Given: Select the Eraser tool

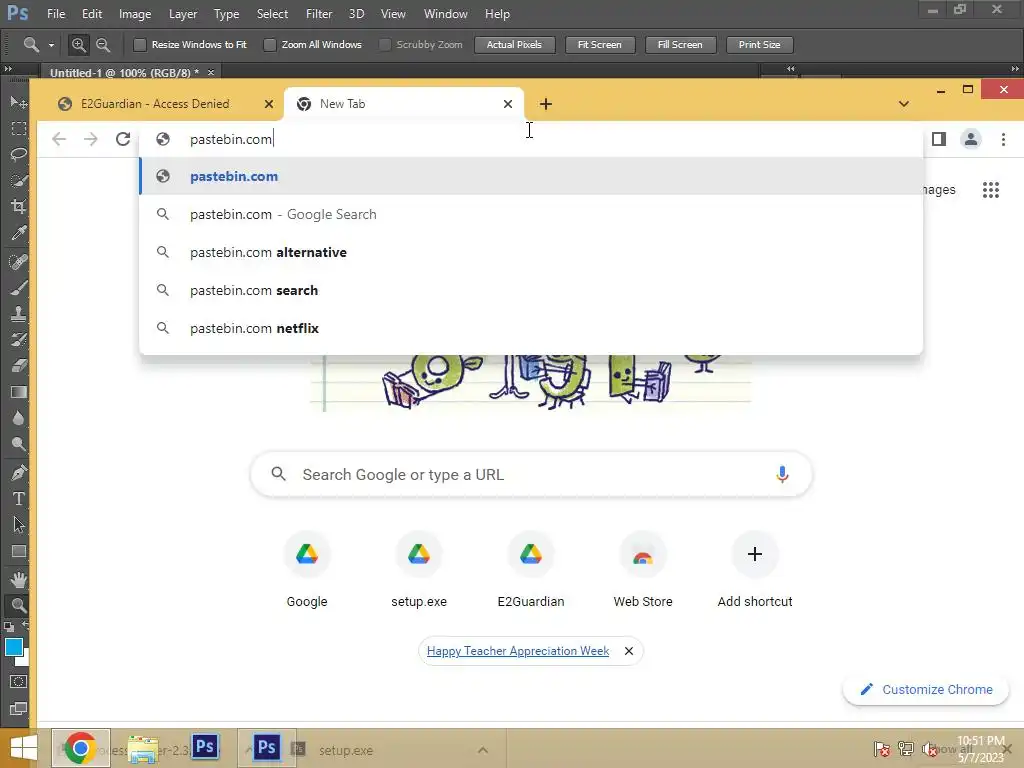Looking at the screenshot, I should 18,366.
